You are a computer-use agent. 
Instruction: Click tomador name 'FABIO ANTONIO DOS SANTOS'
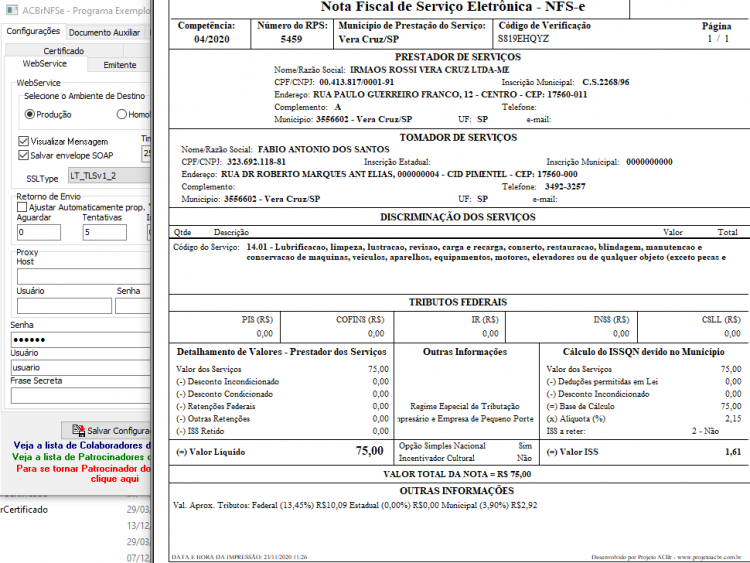(x=324, y=149)
